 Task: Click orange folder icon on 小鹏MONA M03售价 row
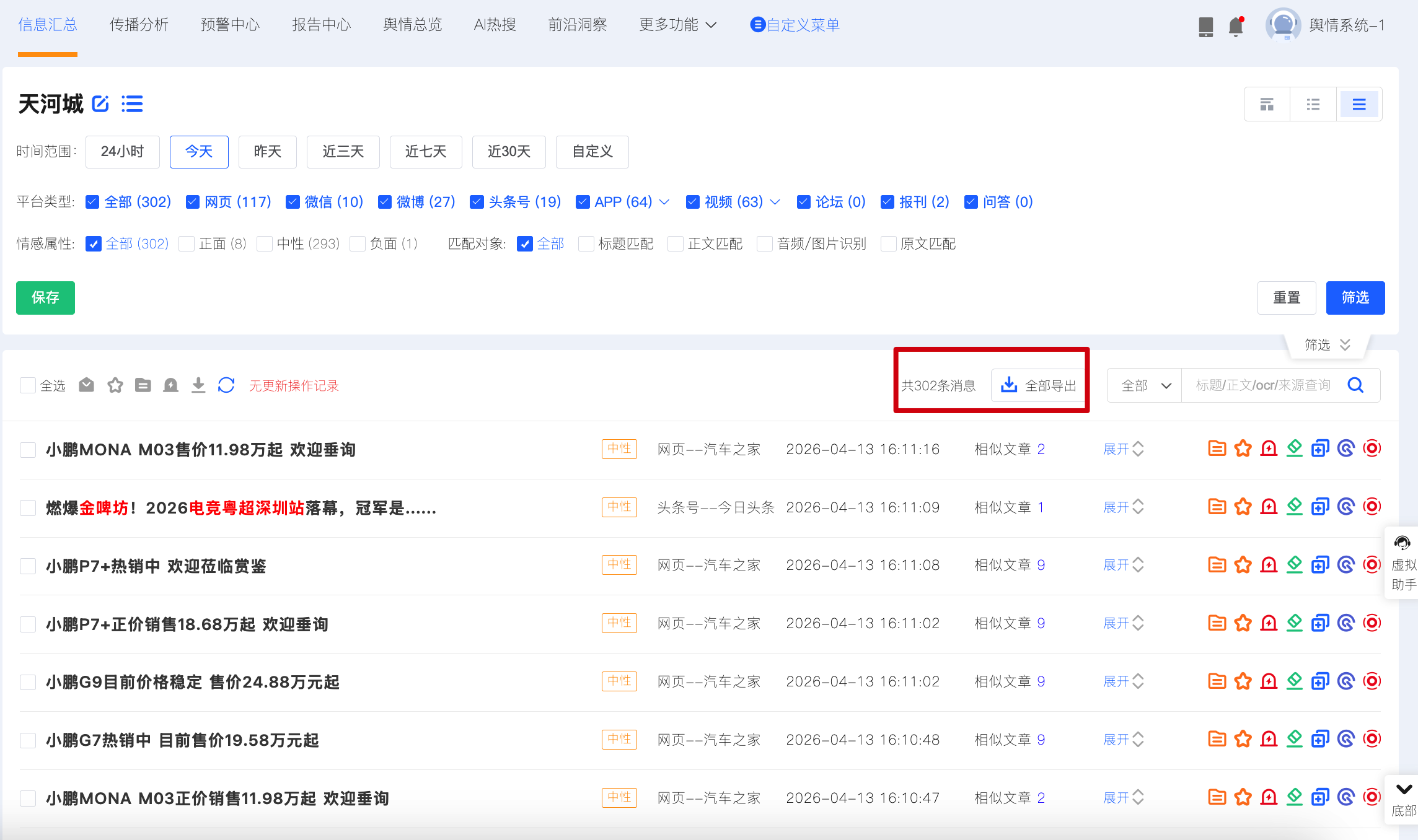(x=1217, y=448)
